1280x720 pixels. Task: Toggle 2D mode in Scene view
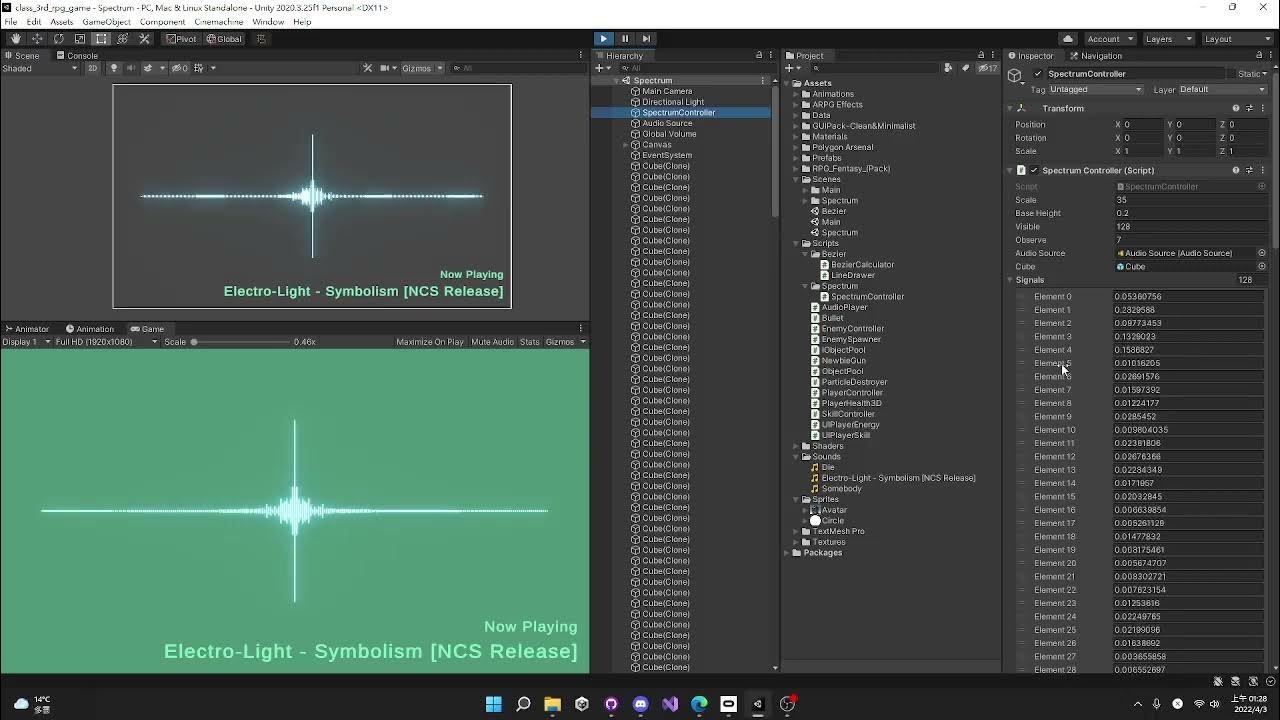point(93,68)
